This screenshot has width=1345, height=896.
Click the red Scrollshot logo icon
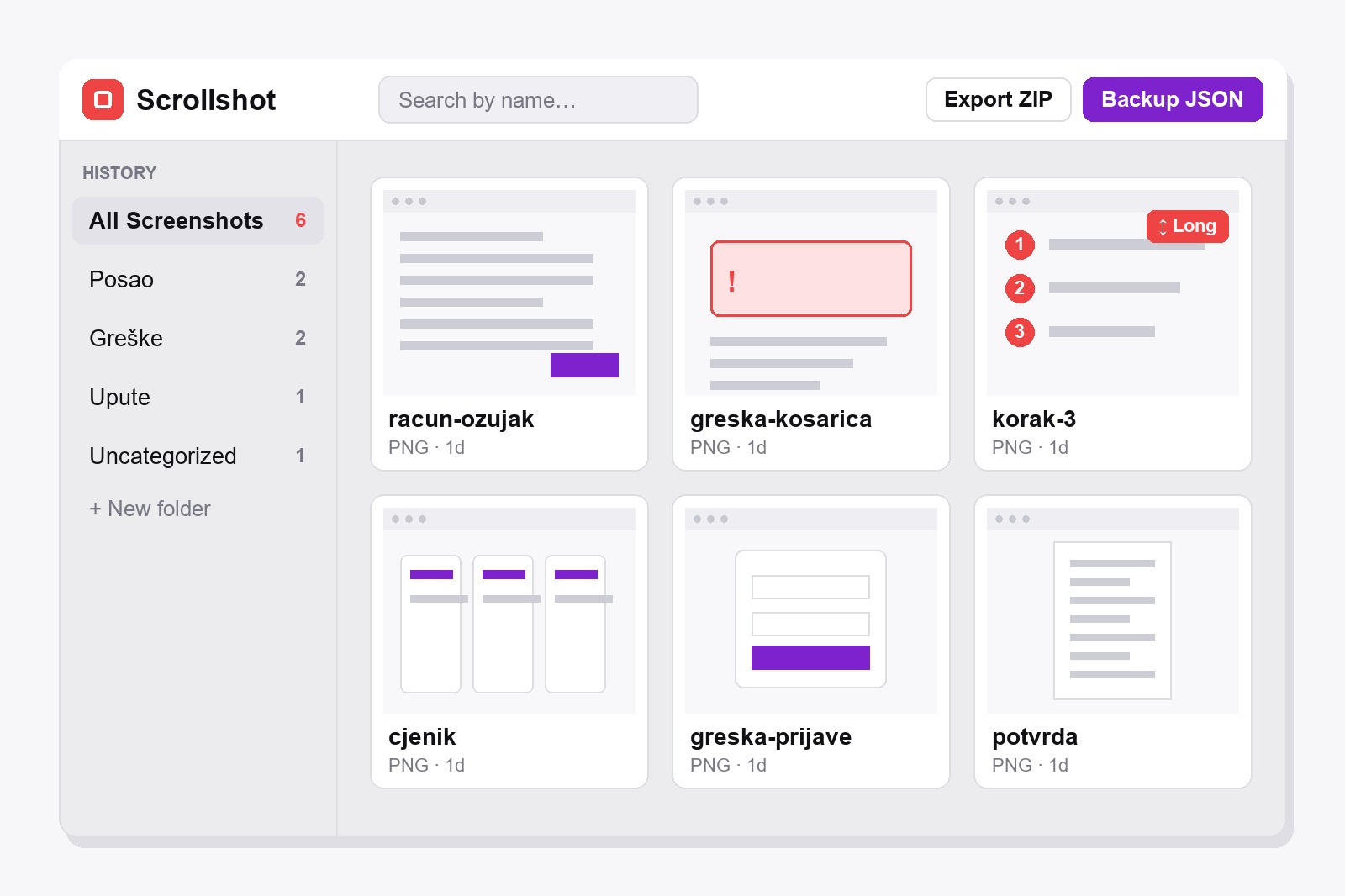click(x=103, y=100)
